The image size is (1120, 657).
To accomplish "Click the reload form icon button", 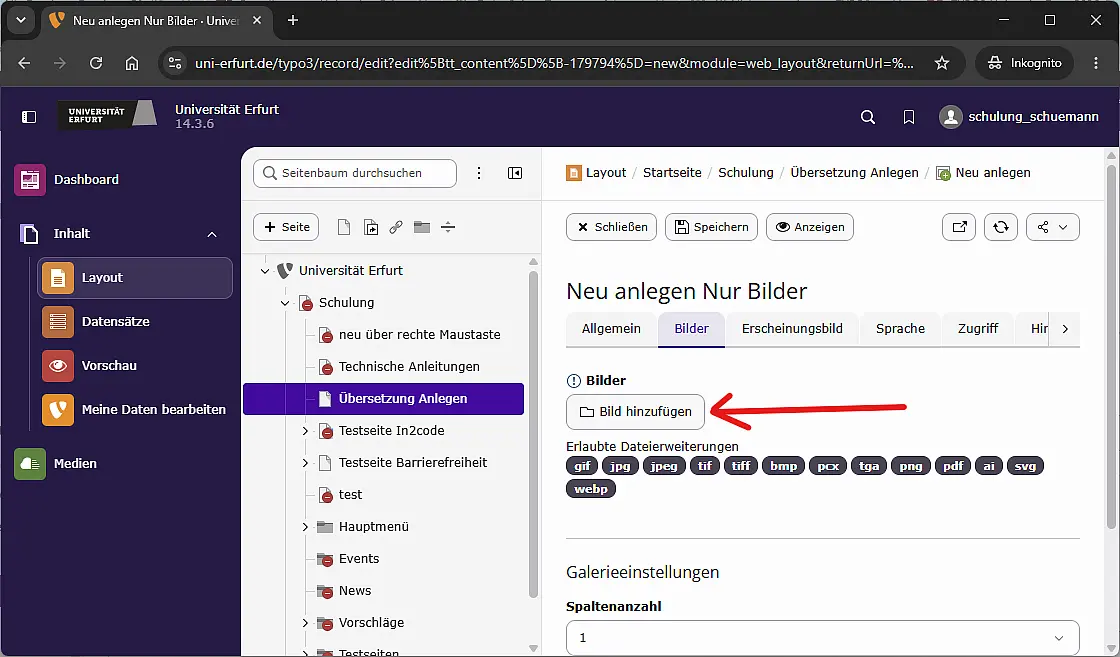I will pos(1001,227).
